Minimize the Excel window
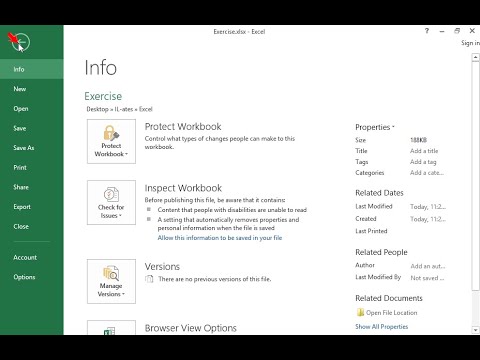This screenshot has height=360, width=480. coord(442,31)
